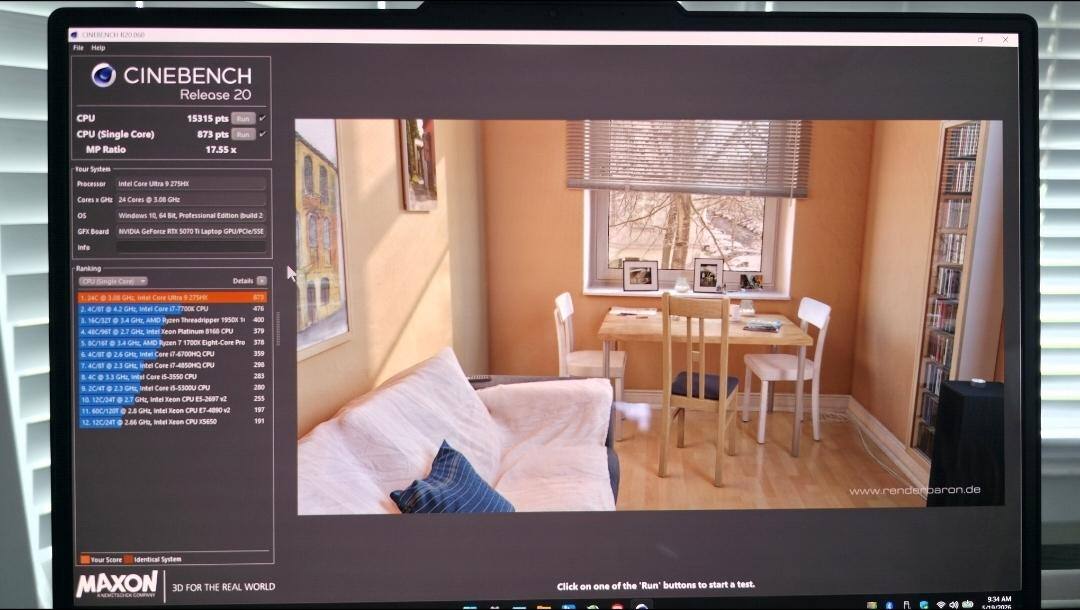Run the CPU multi-core test
The width and height of the screenshot is (1080, 610).
coord(243,118)
